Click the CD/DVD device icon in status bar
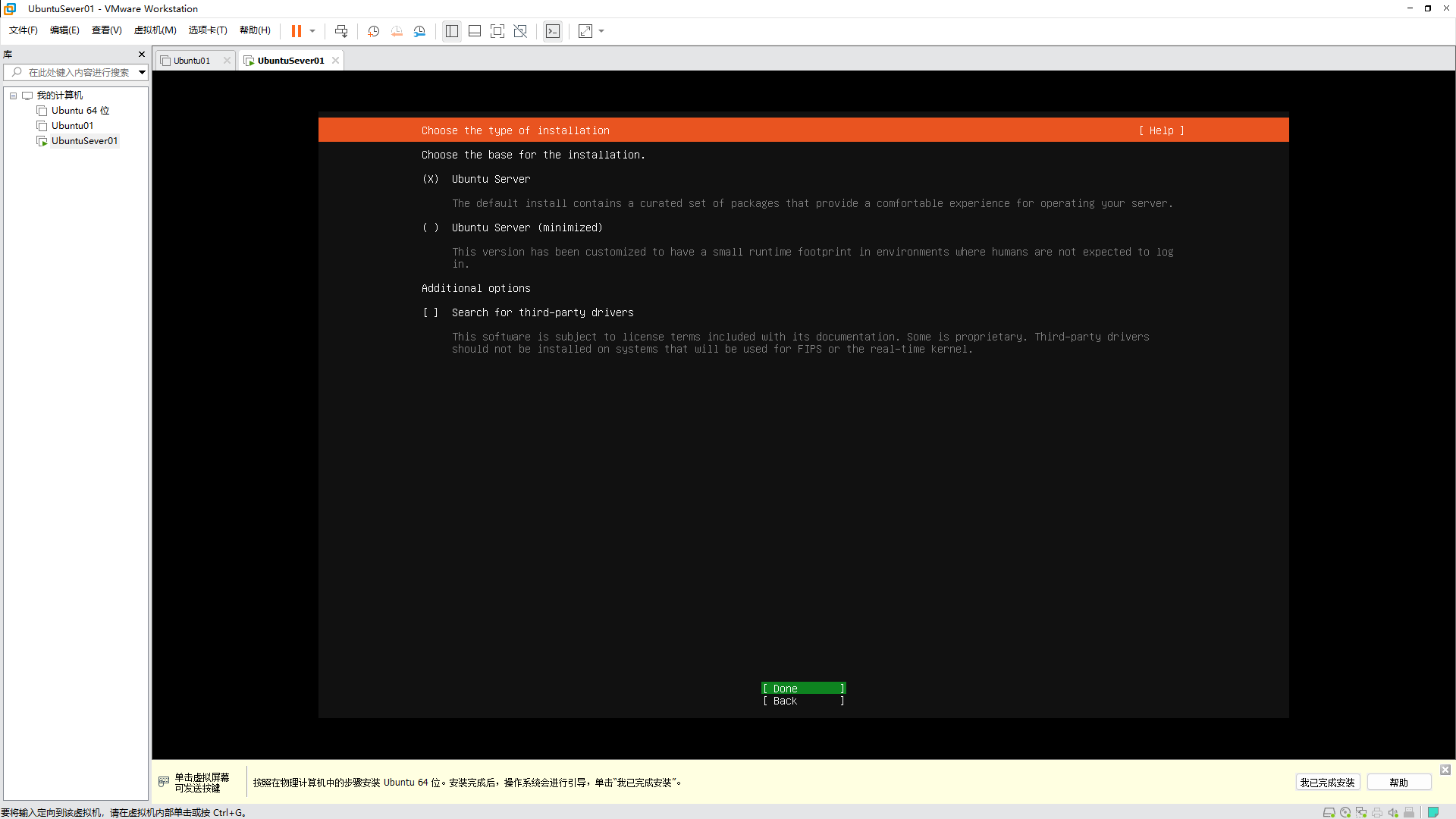 [x=1345, y=812]
